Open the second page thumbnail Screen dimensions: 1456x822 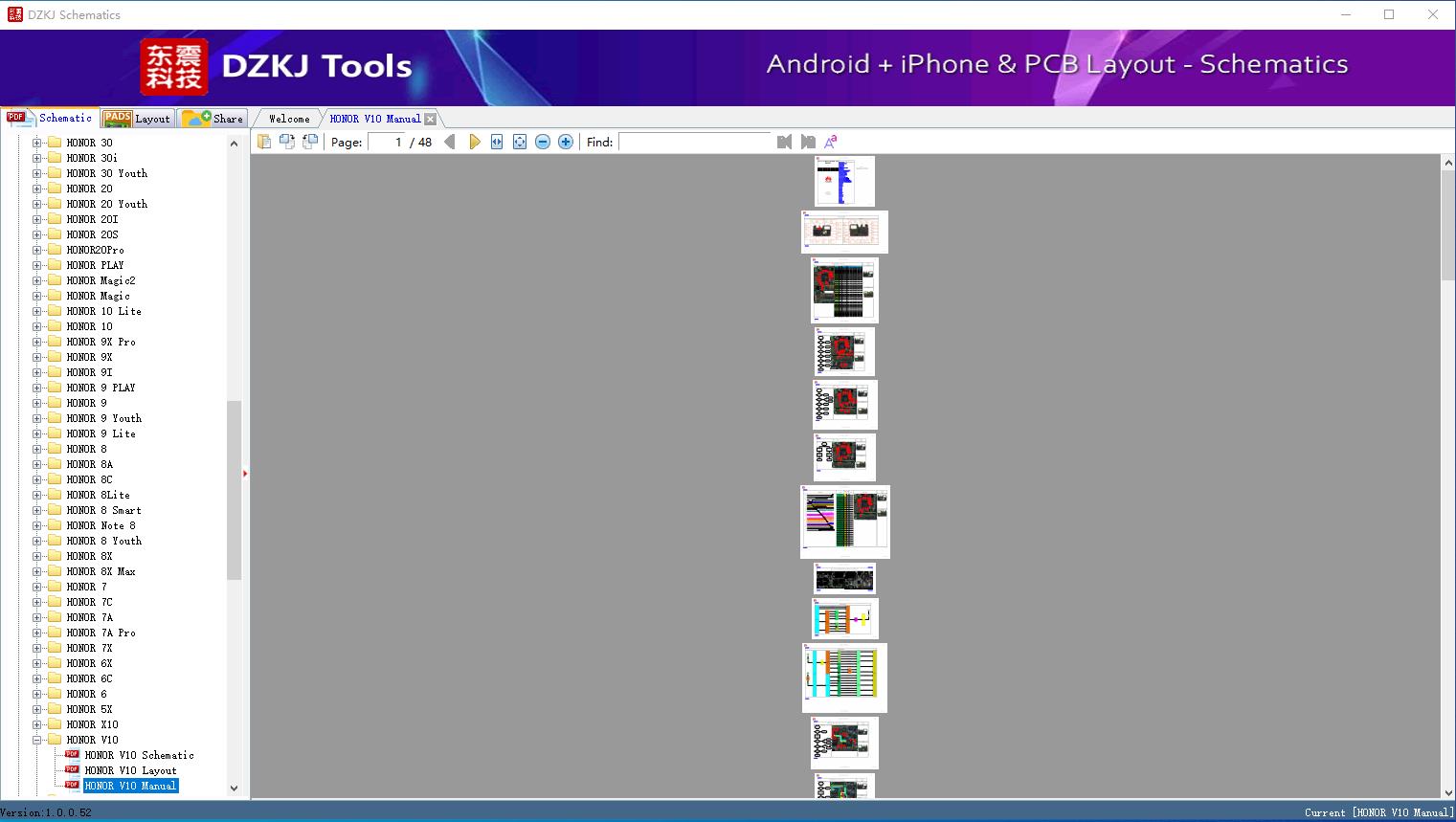coord(844,232)
